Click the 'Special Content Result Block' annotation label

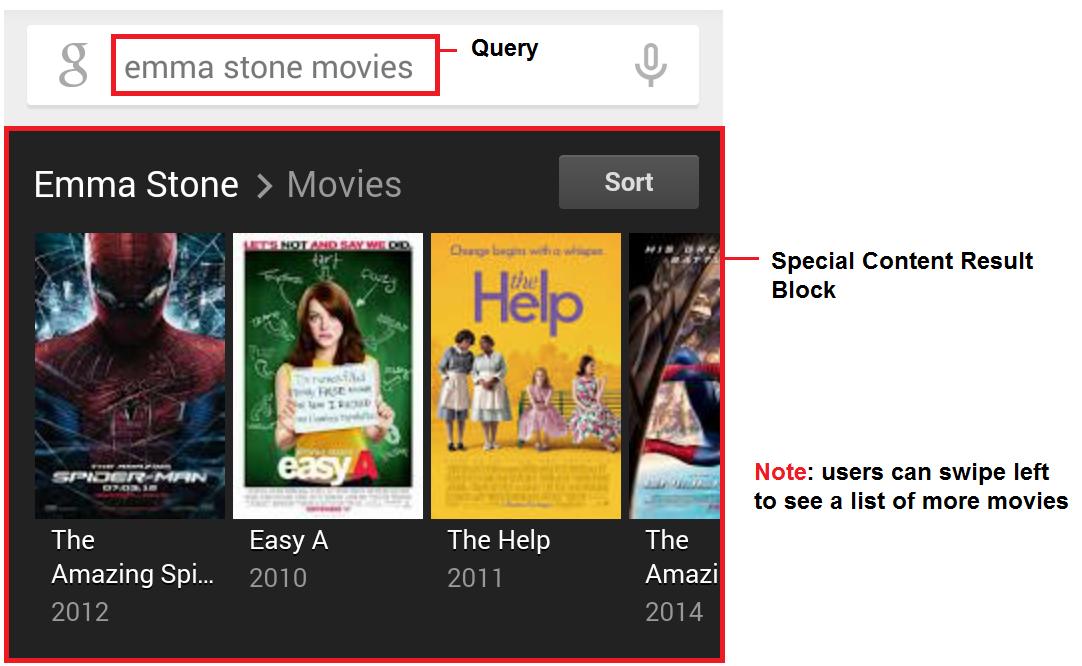[x=902, y=275]
